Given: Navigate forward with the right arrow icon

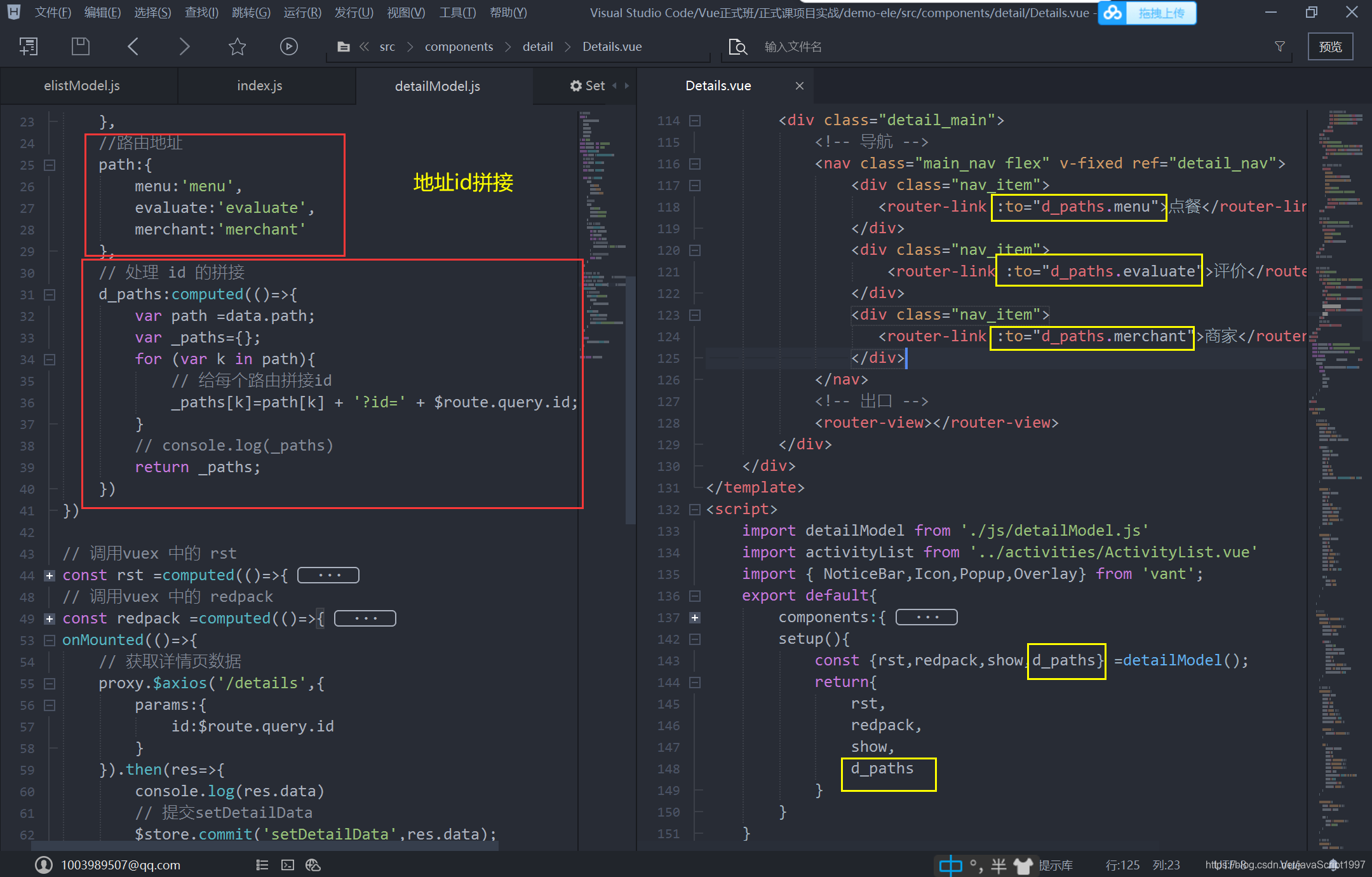Looking at the screenshot, I should click(184, 46).
